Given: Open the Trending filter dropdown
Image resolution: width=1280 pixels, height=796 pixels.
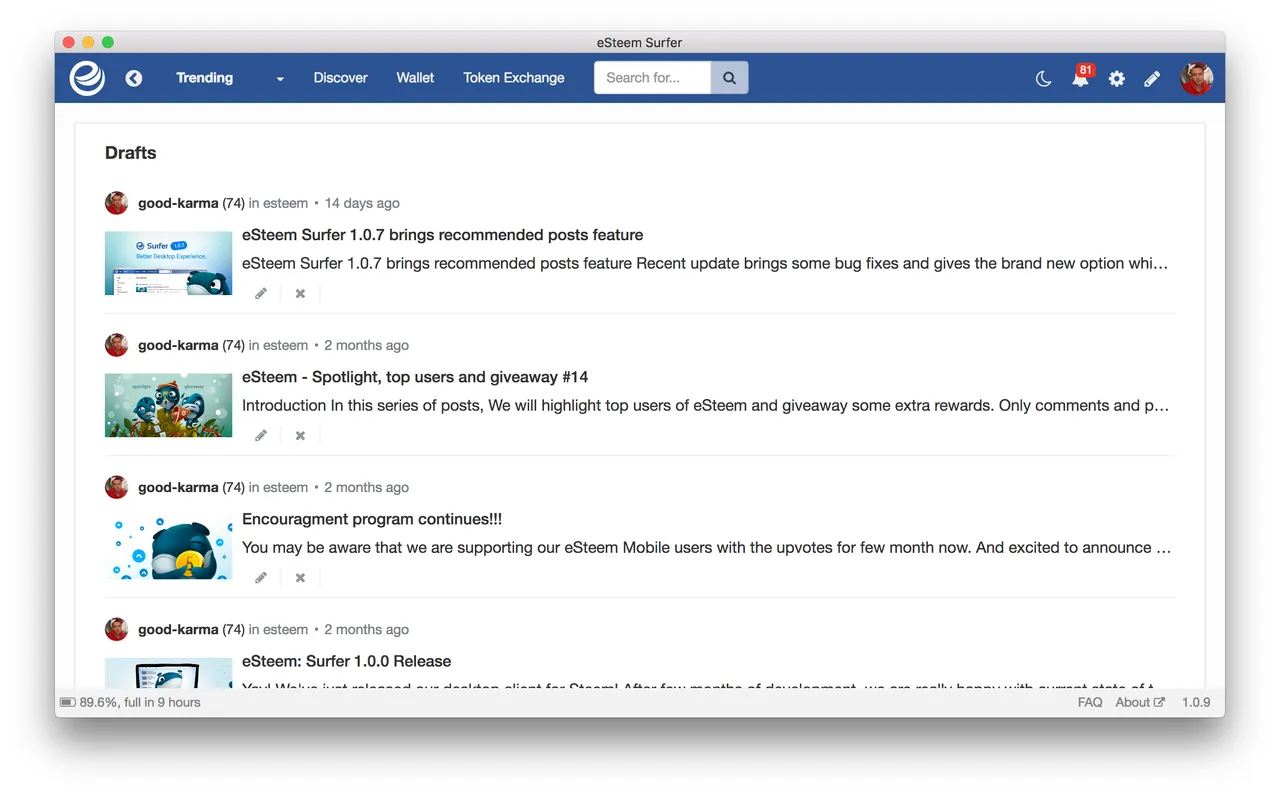Looking at the screenshot, I should pyautogui.click(x=204, y=78).
